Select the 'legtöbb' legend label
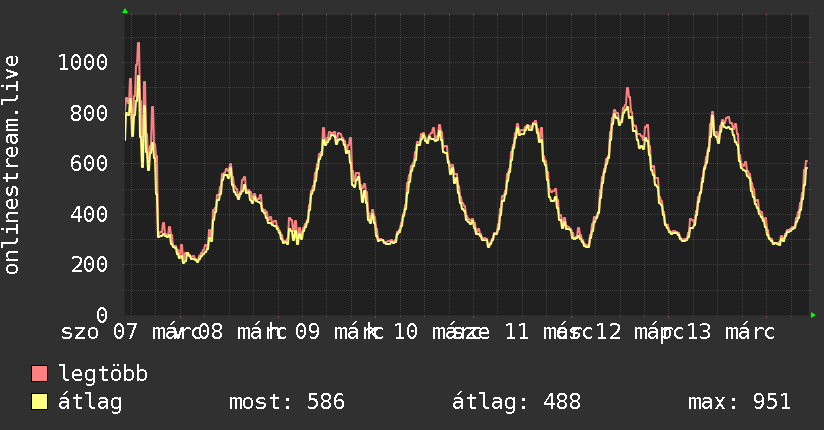 point(103,374)
